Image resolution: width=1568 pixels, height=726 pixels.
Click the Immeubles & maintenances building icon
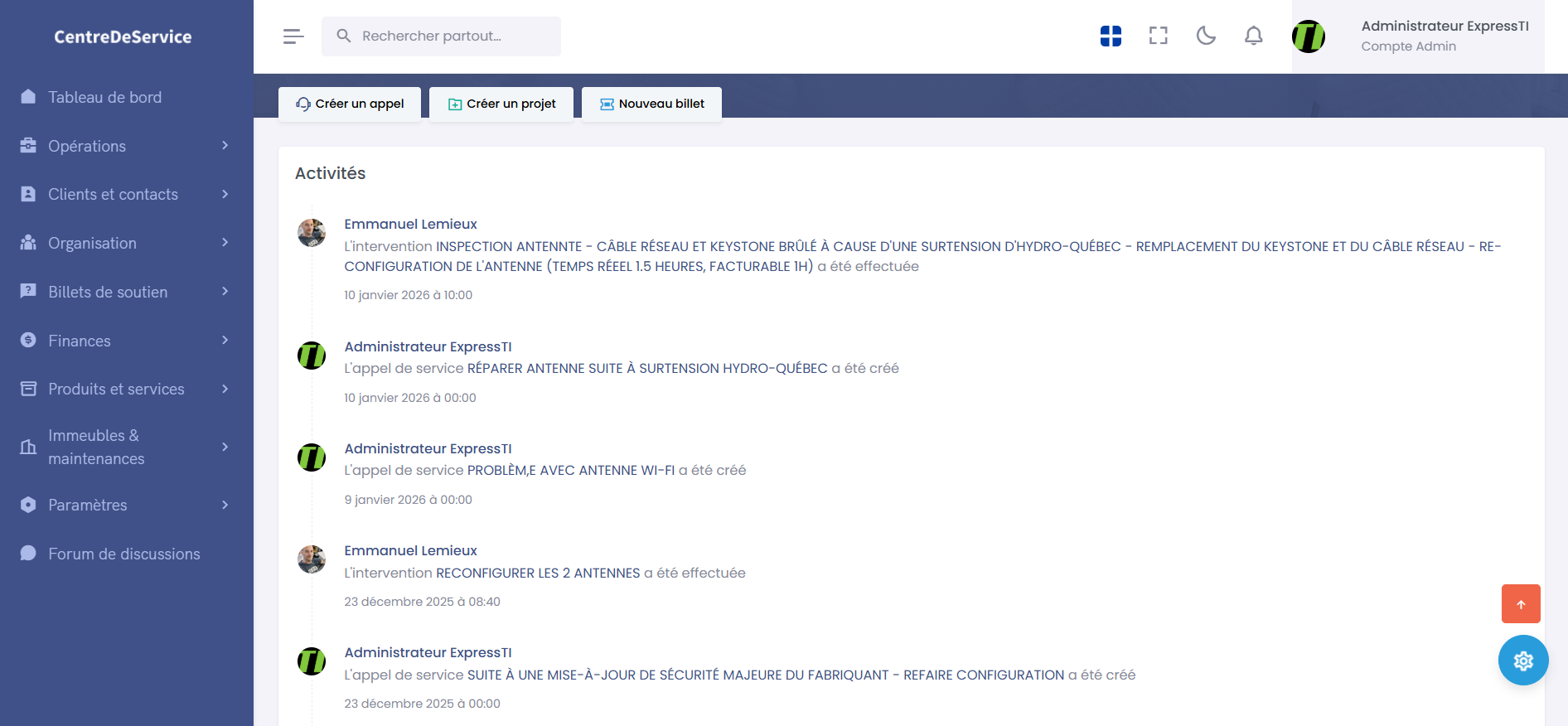point(28,448)
